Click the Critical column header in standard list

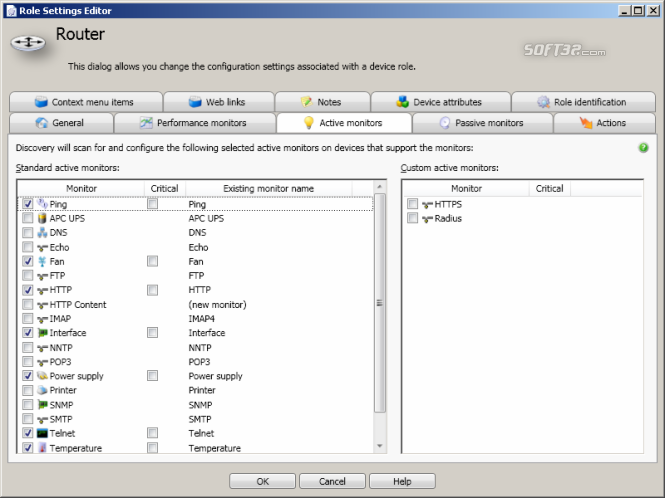tap(165, 188)
